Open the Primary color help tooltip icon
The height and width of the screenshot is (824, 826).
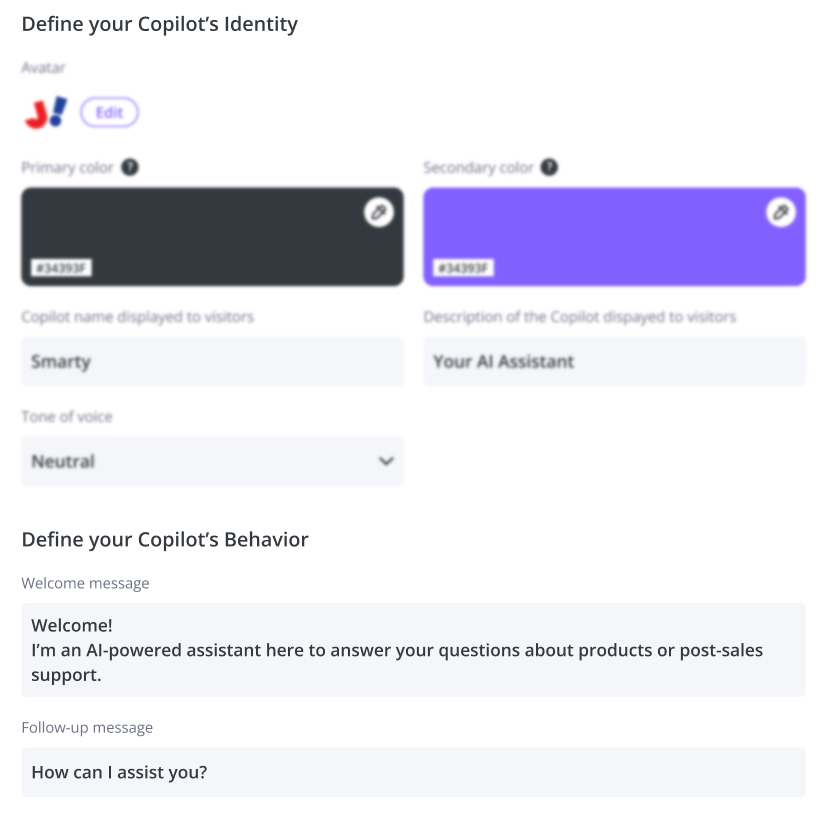(x=130, y=167)
